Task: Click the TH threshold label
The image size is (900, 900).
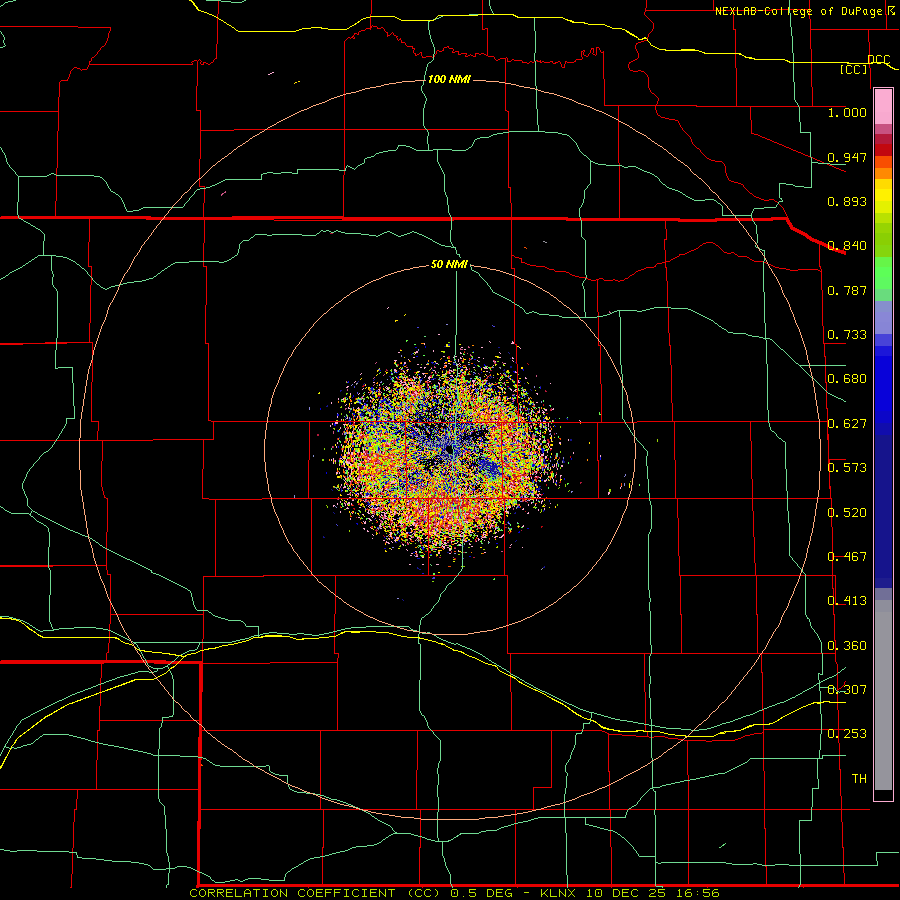Action: click(x=859, y=779)
